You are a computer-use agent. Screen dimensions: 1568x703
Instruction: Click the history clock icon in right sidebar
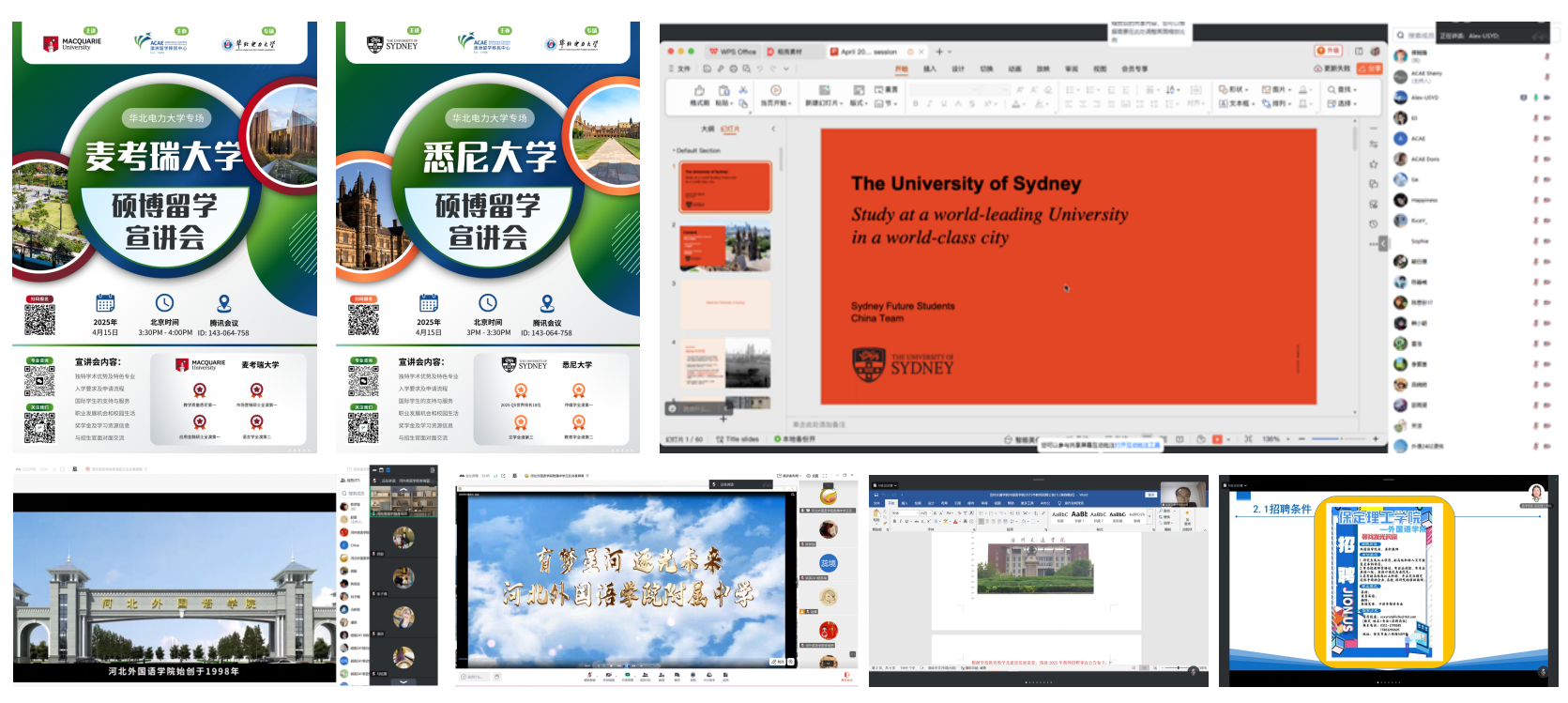[1373, 224]
